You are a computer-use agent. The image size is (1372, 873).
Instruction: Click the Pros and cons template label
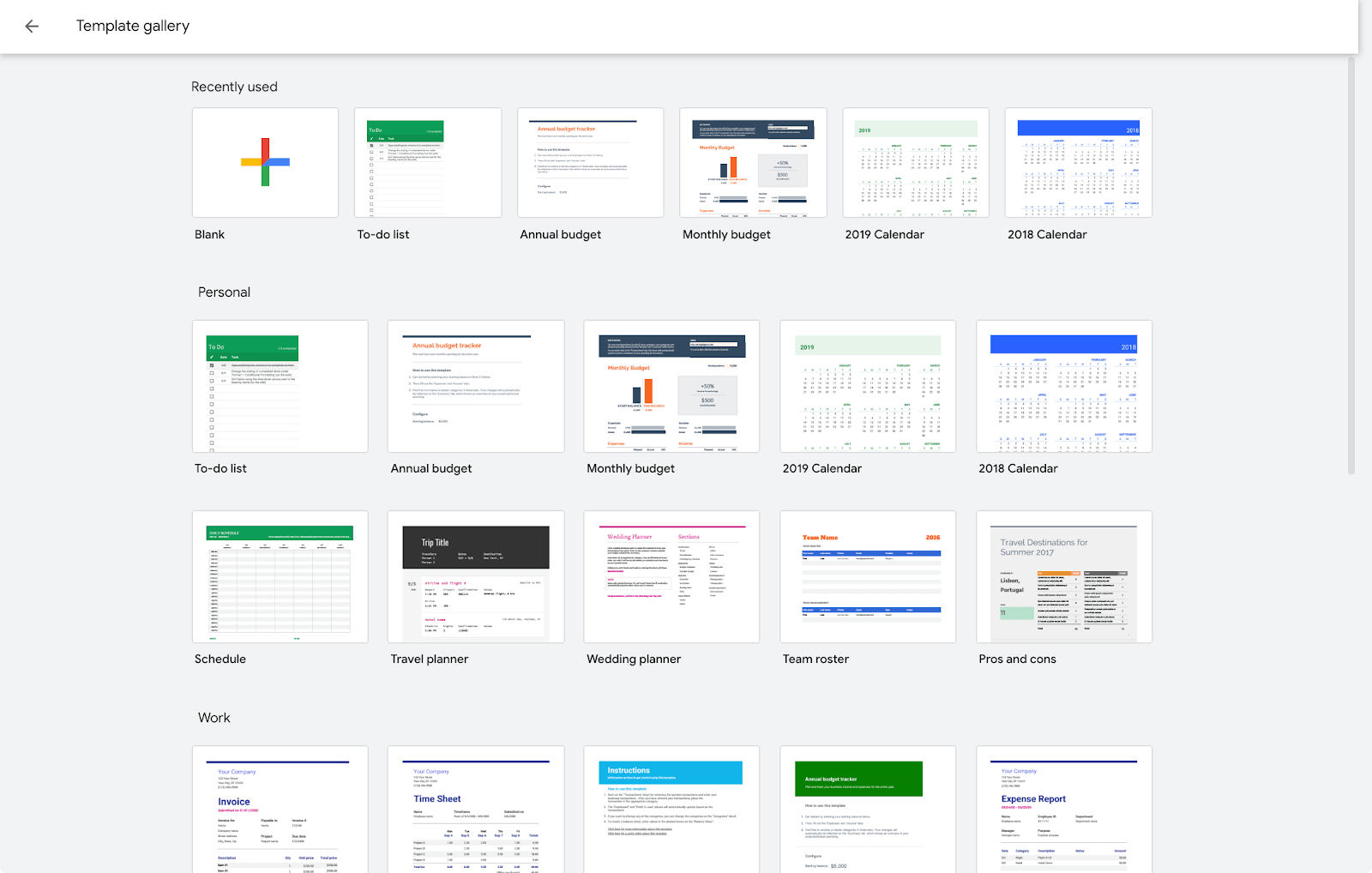click(x=1017, y=659)
